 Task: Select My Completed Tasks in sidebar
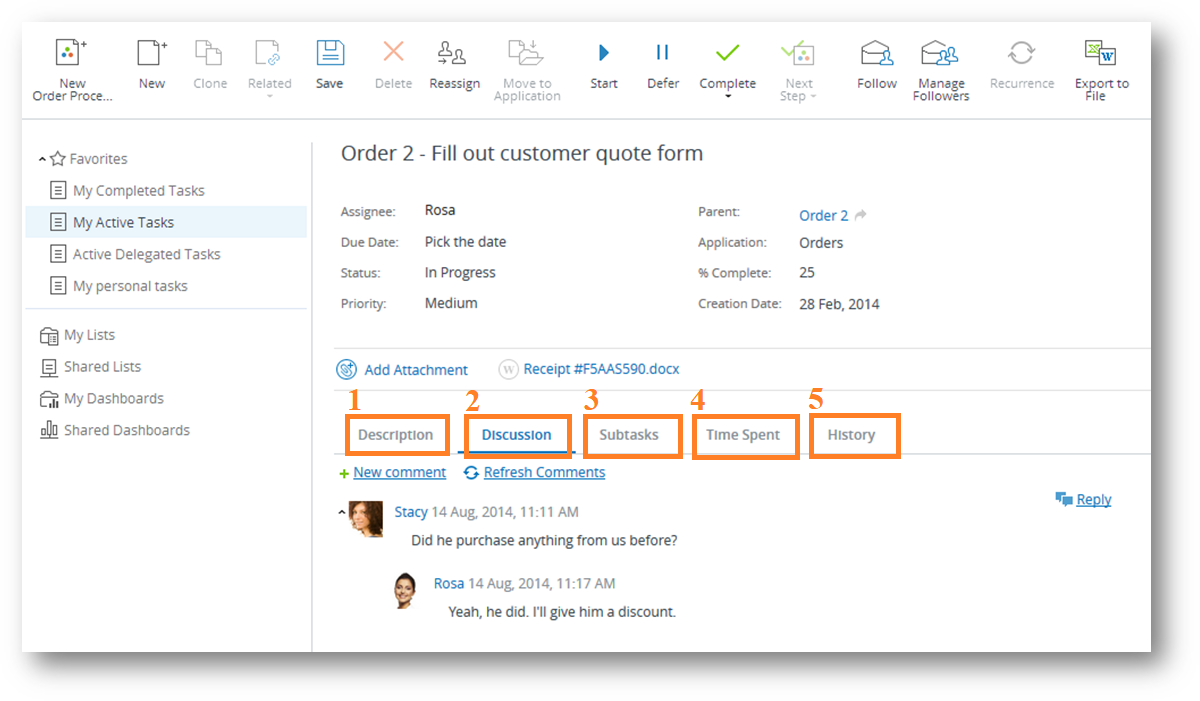point(138,190)
